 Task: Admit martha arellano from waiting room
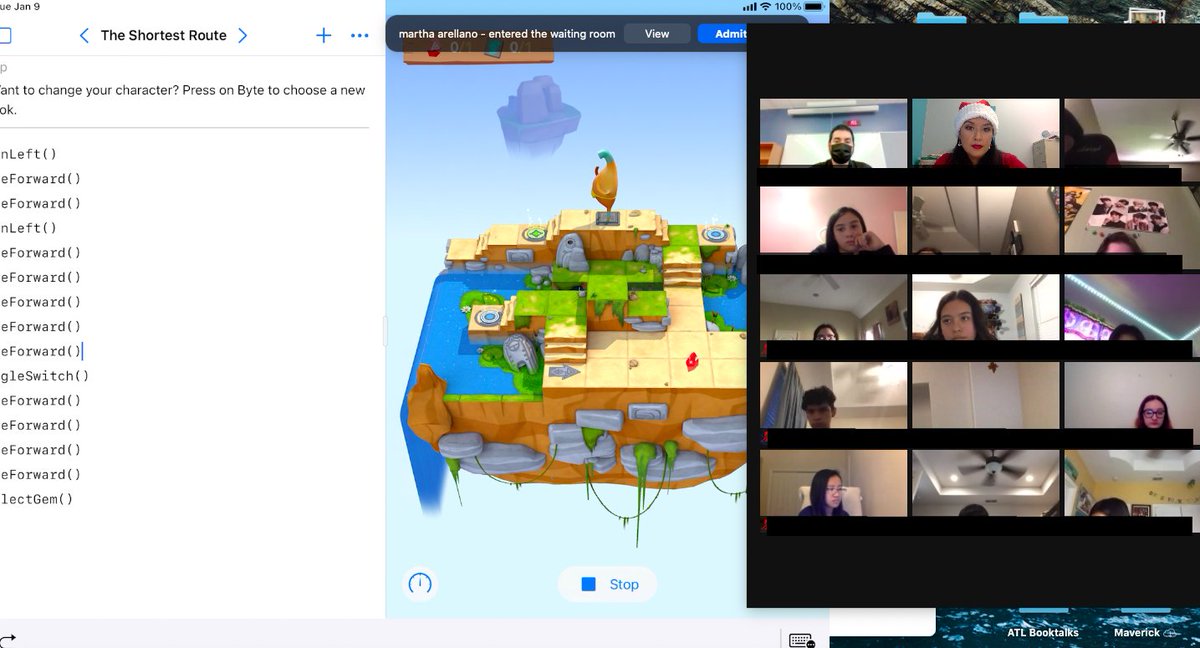tap(722, 33)
